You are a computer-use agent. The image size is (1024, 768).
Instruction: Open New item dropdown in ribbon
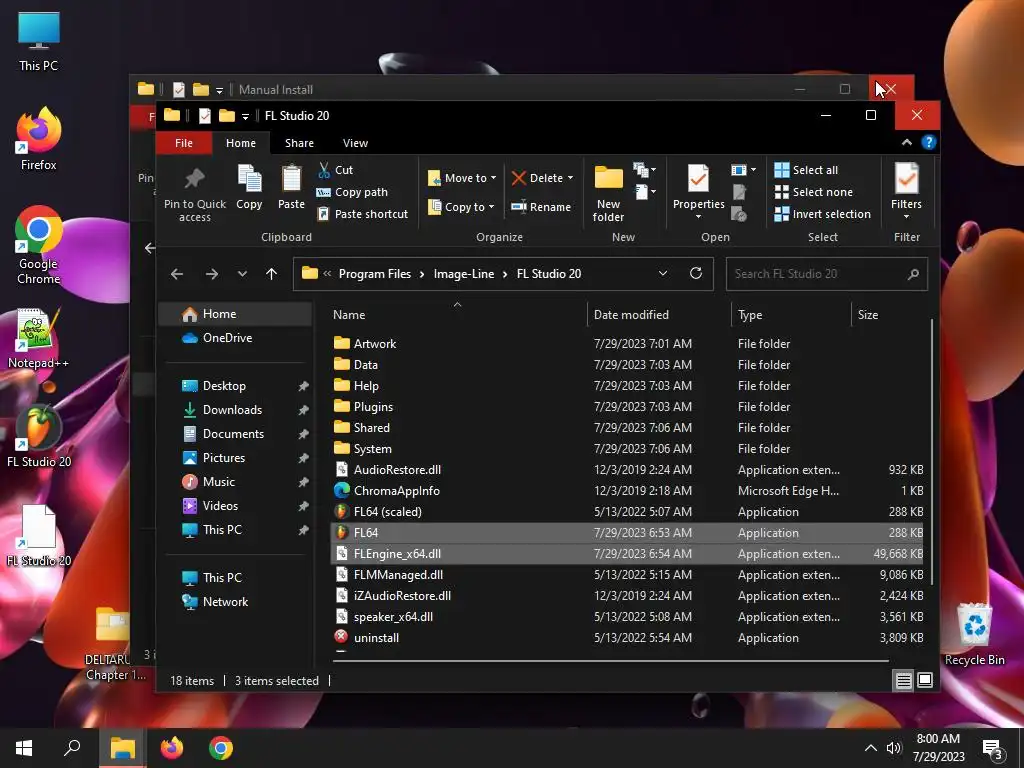point(644,170)
